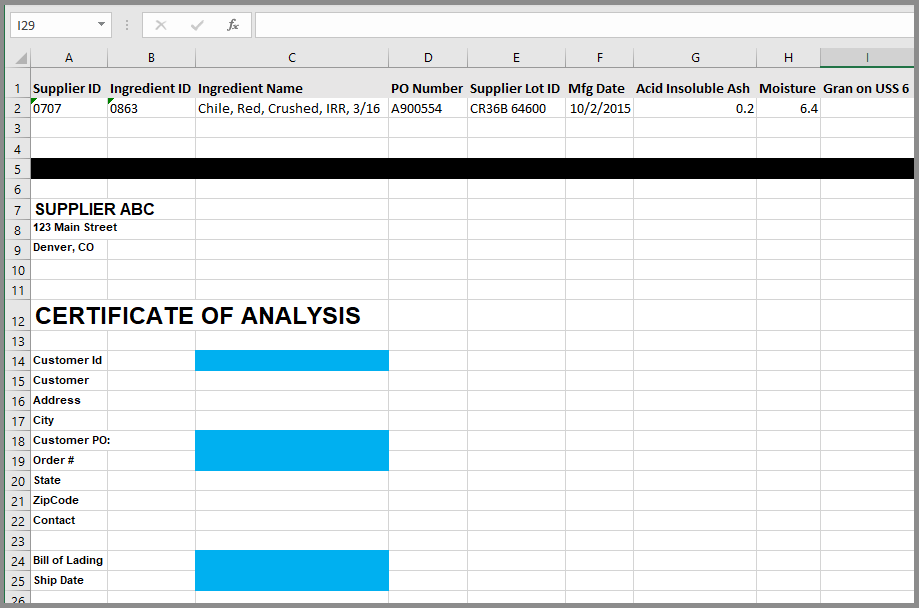Click the 'Order #' label cell
The height and width of the screenshot is (608, 919).
69,460
